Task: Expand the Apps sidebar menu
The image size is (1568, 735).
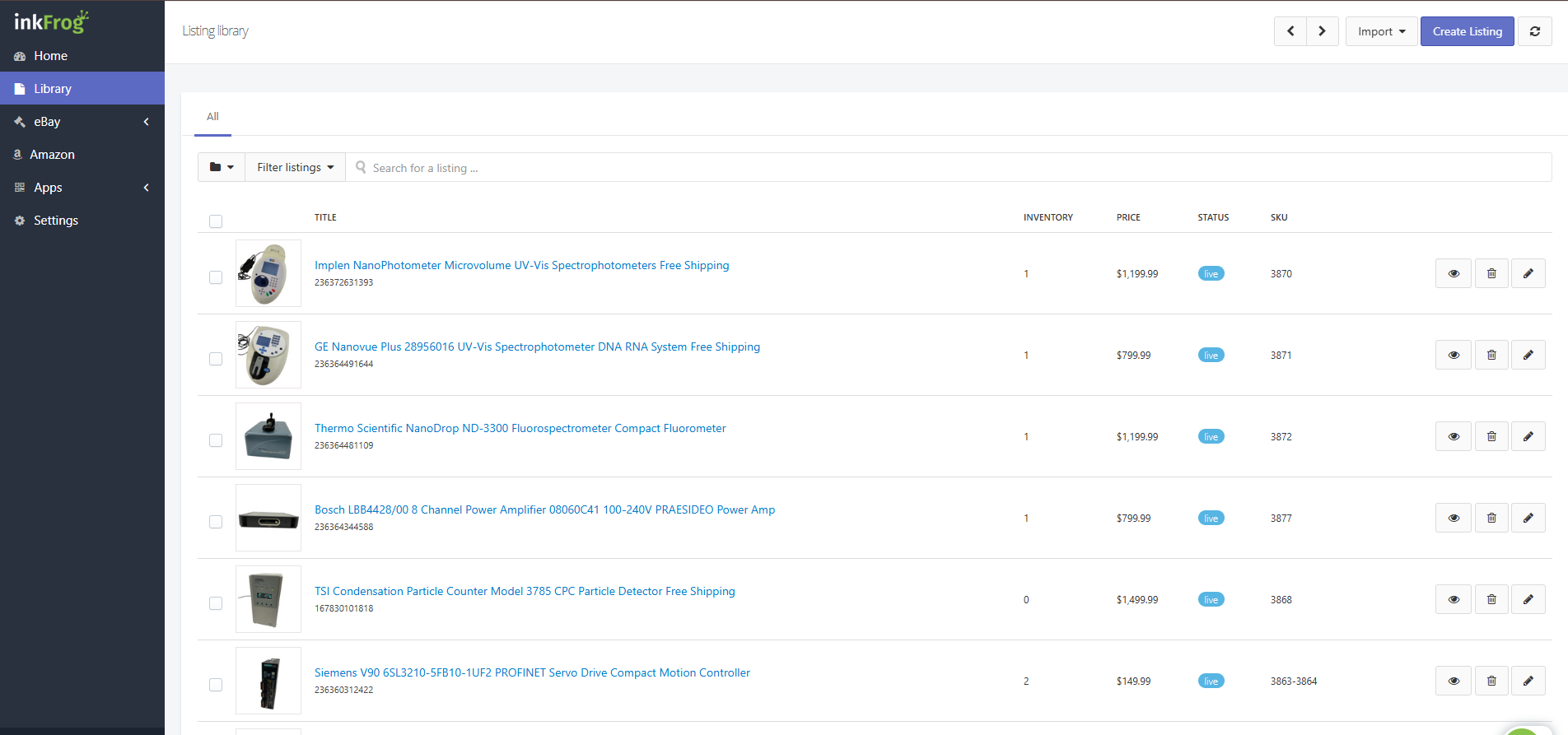Action: click(x=82, y=187)
